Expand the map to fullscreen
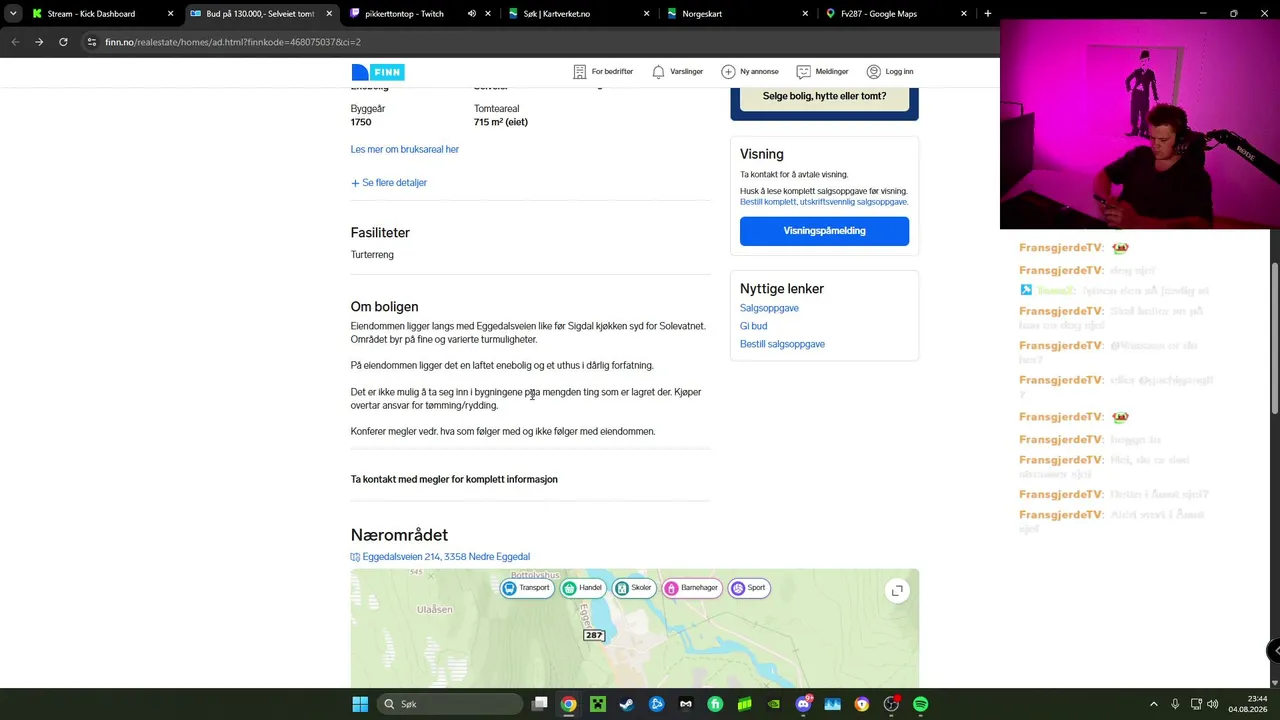Viewport: 1280px width, 720px height. click(897, 591)
